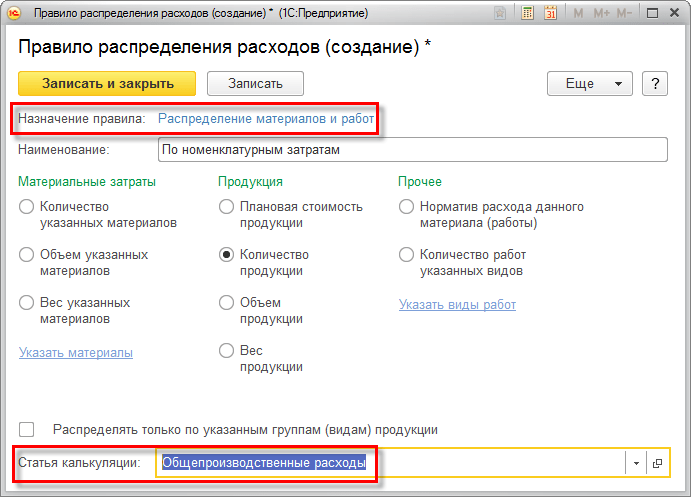This screenshot has height=497, width=691.
Task: Select Количество указанных материалов option
Action: click(x=26, y=207)
